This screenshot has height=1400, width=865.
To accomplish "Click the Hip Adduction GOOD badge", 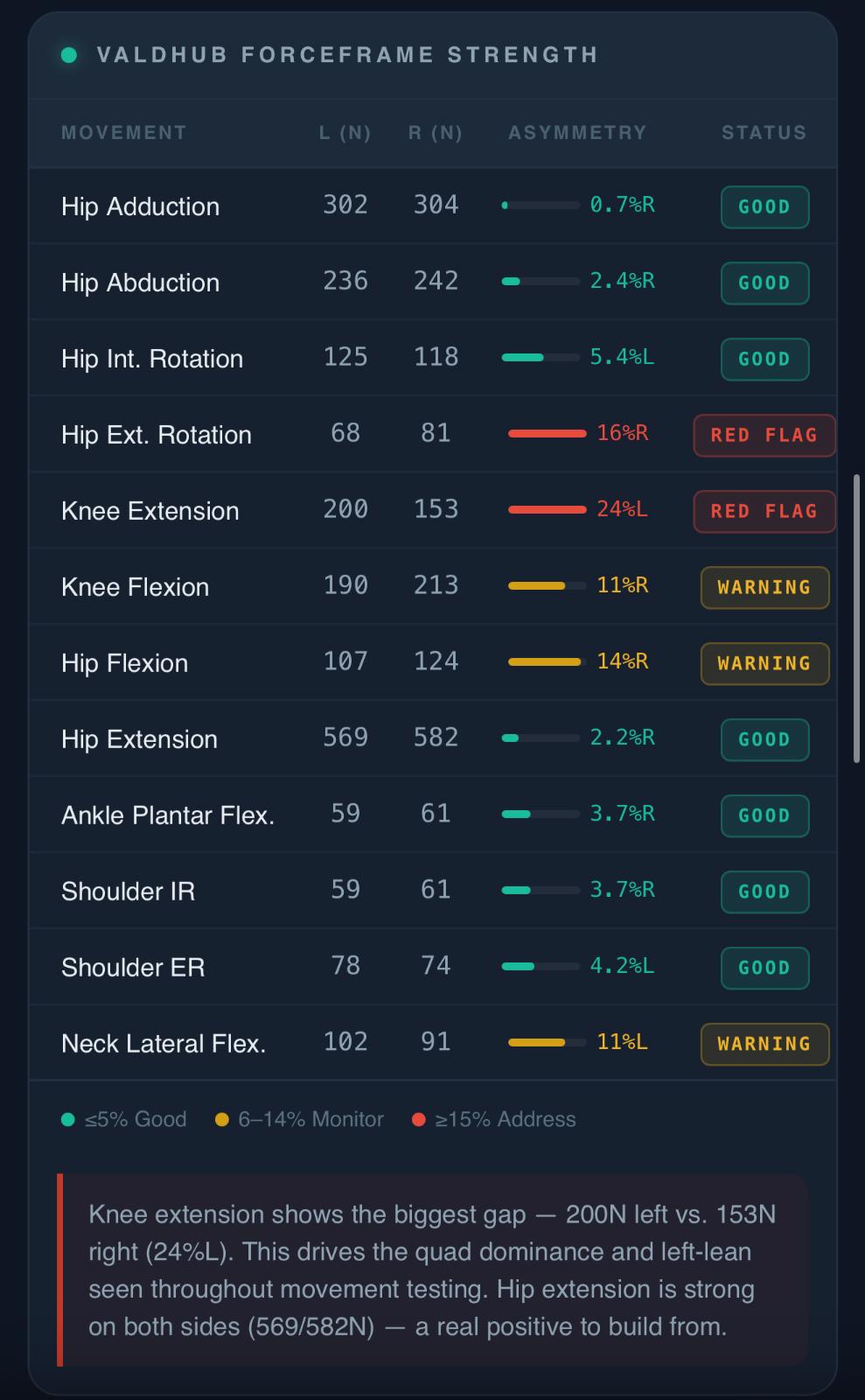I will click(x=764, y=206).
